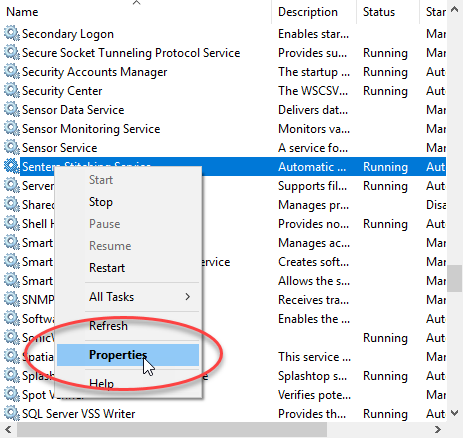Select the Secure Socket Tunneling Protocol Service row

coord(225,53)
